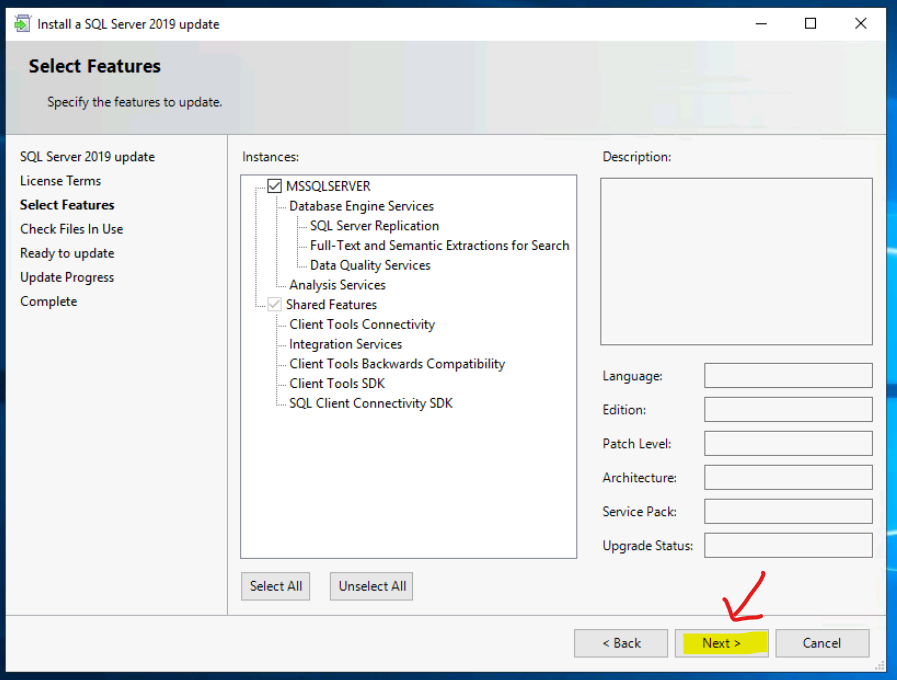Screen dimensions: 897x680
Task: Click the Complete step
Action: tap(49, 301)
